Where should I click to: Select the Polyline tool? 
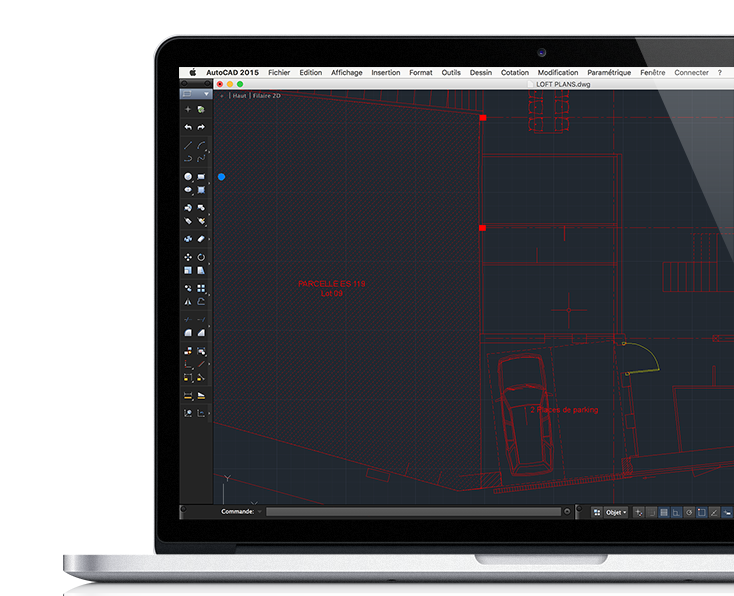(x=188, y=158)
